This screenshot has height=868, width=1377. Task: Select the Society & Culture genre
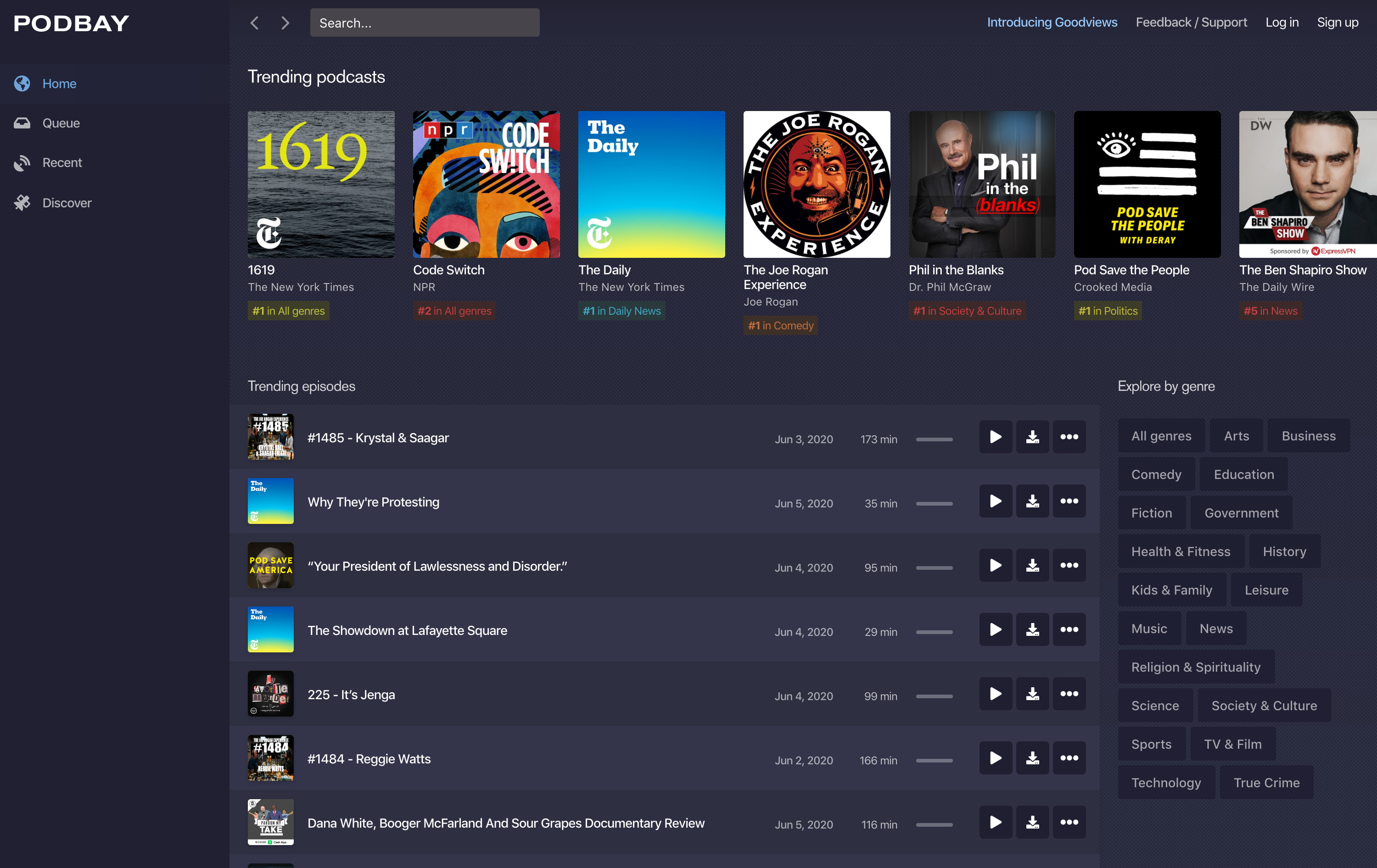(1264, 705)
